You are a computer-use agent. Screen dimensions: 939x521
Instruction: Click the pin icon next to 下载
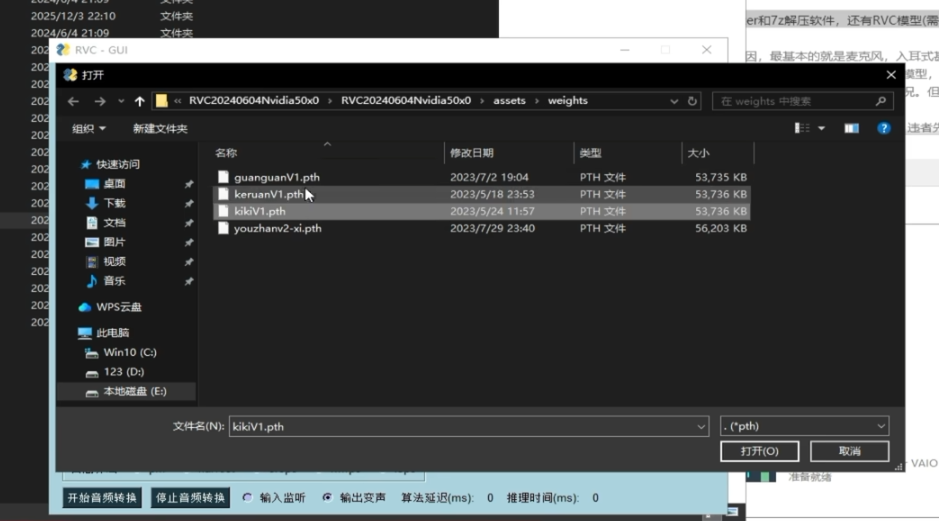pyautogui.click(x=189, y=204)
